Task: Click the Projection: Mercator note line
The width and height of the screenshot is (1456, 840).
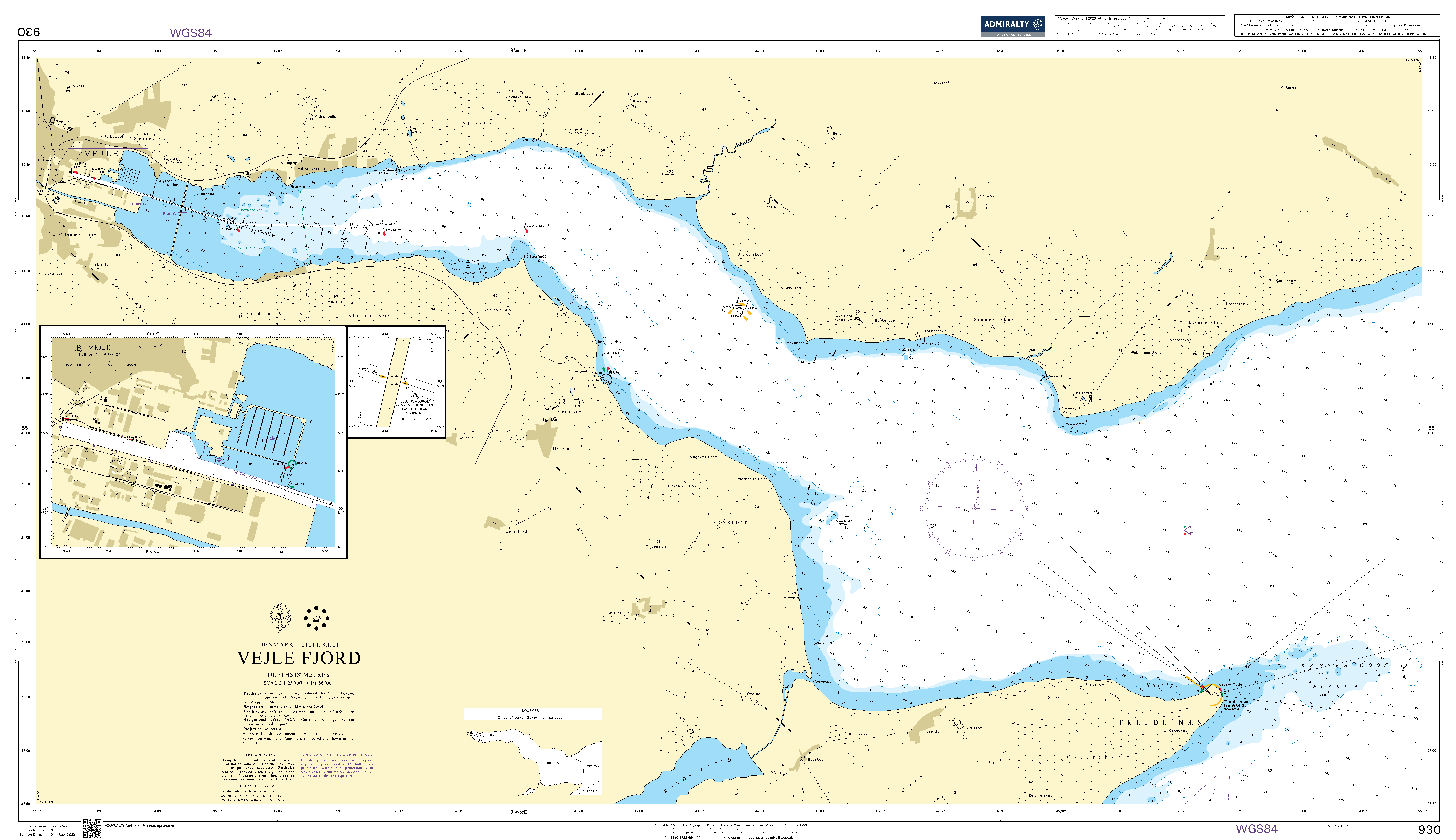Action: coord(262,729)
